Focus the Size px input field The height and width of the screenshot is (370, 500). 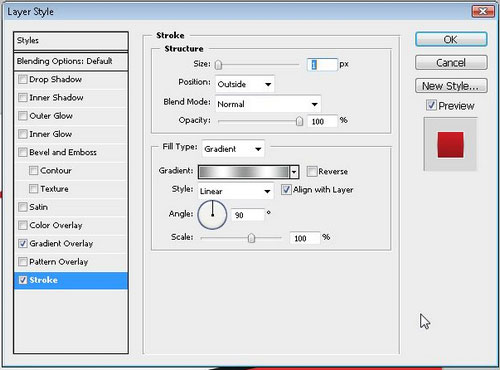[x=322, y=65]
